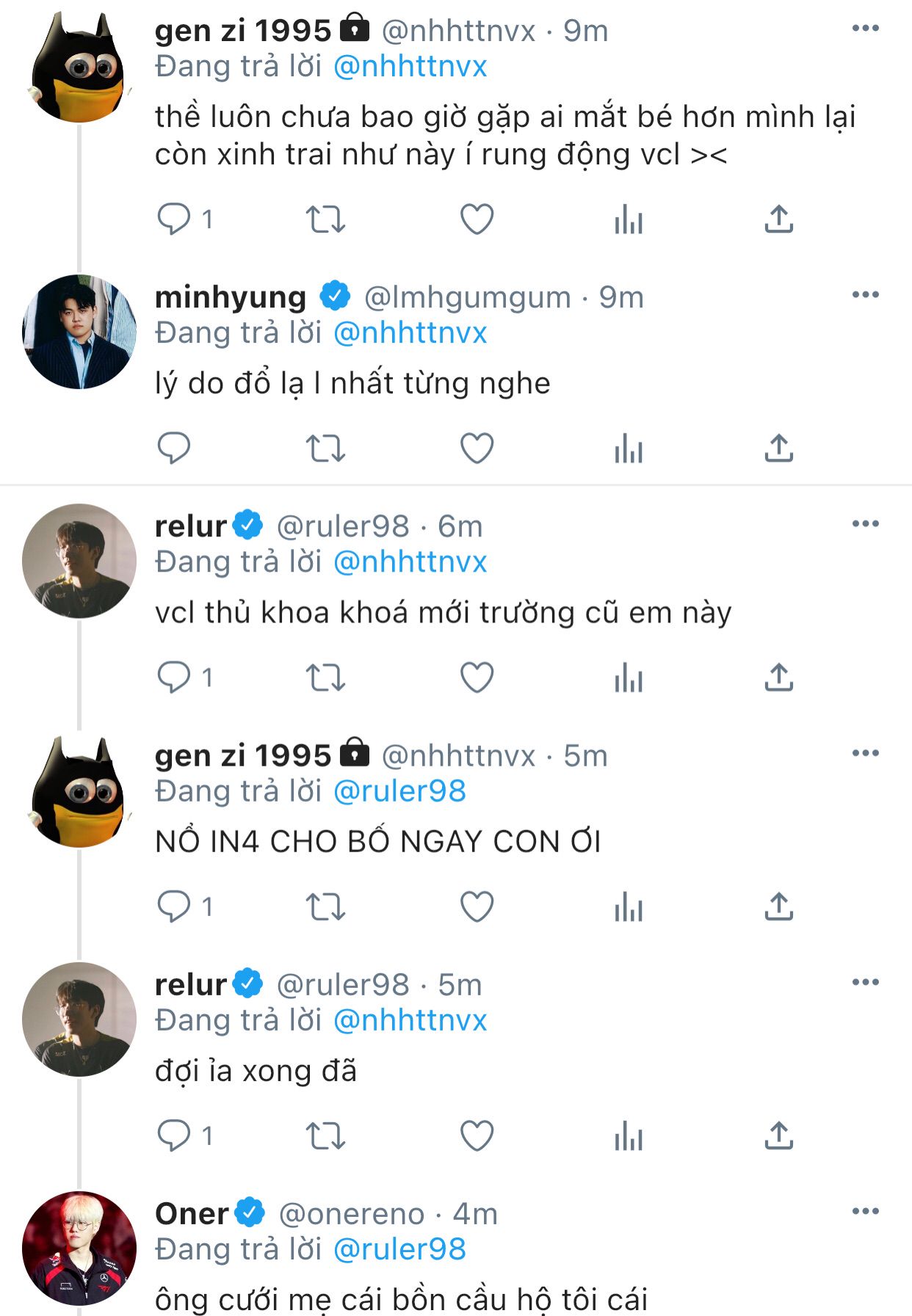Open Oner's profile avatar

click(79, 1248)
